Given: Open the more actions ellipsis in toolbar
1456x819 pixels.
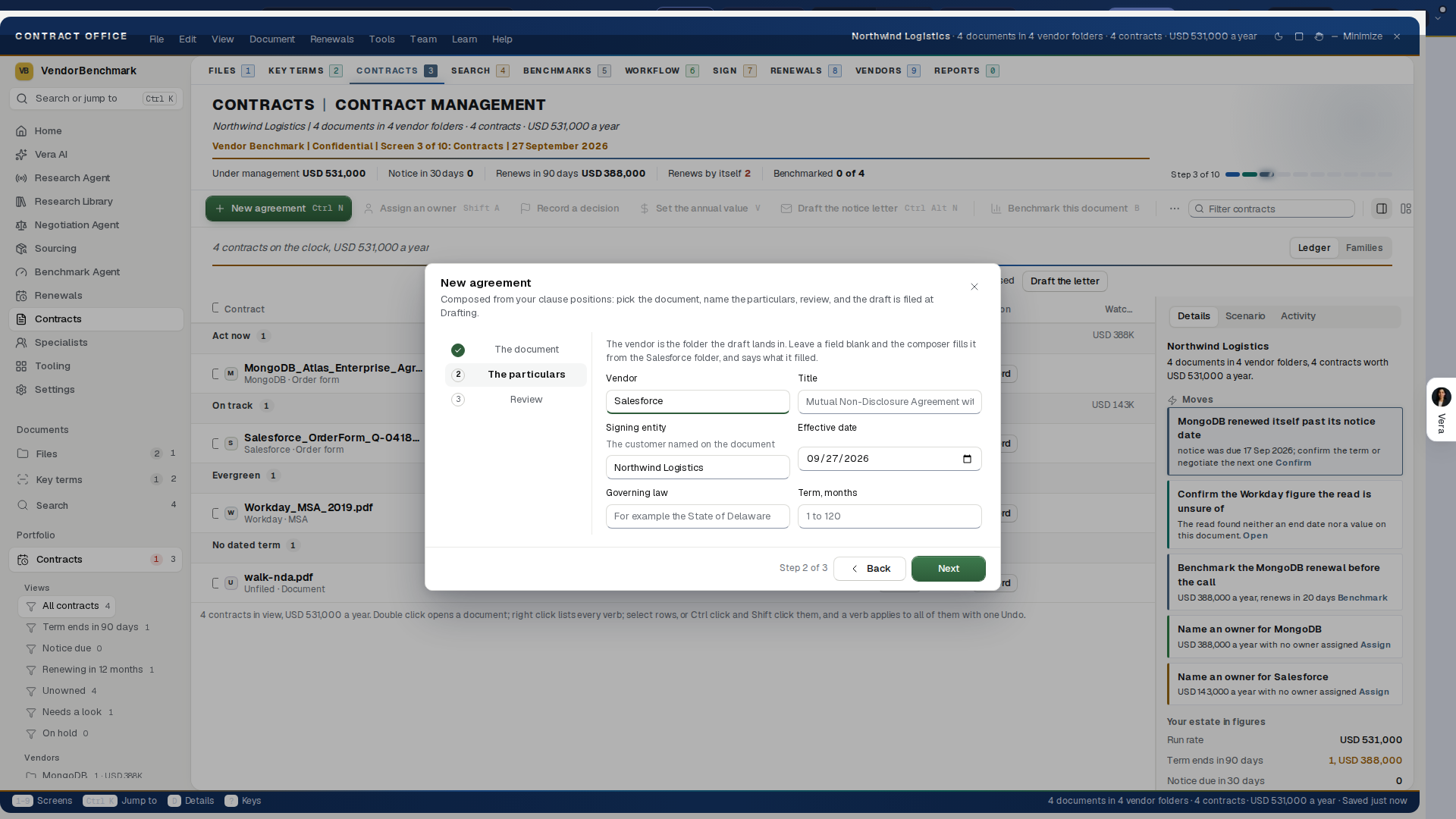Looking at the screenshot, I should click(1175, 209).
